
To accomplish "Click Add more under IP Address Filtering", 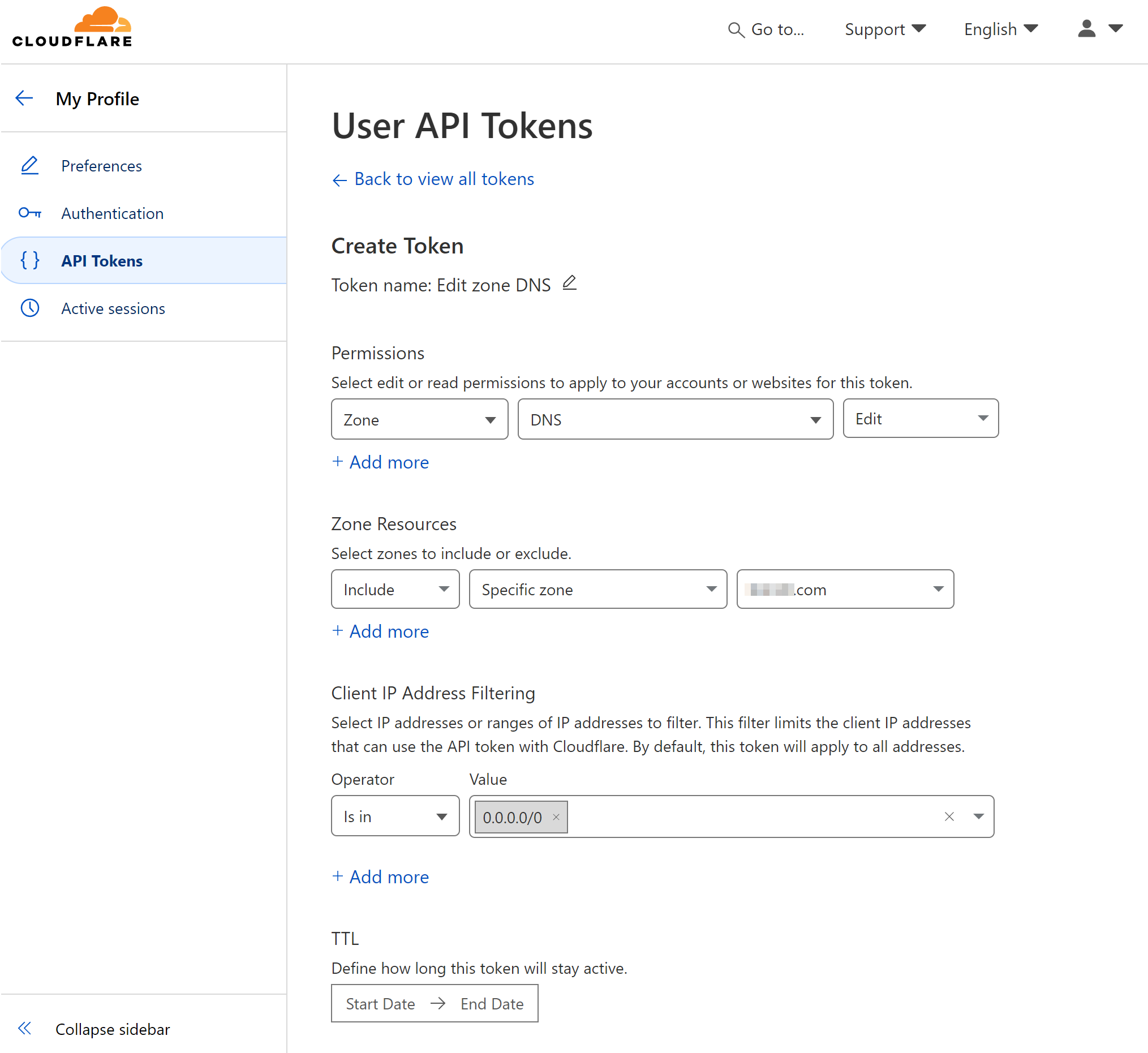I will tap(380, 876).
